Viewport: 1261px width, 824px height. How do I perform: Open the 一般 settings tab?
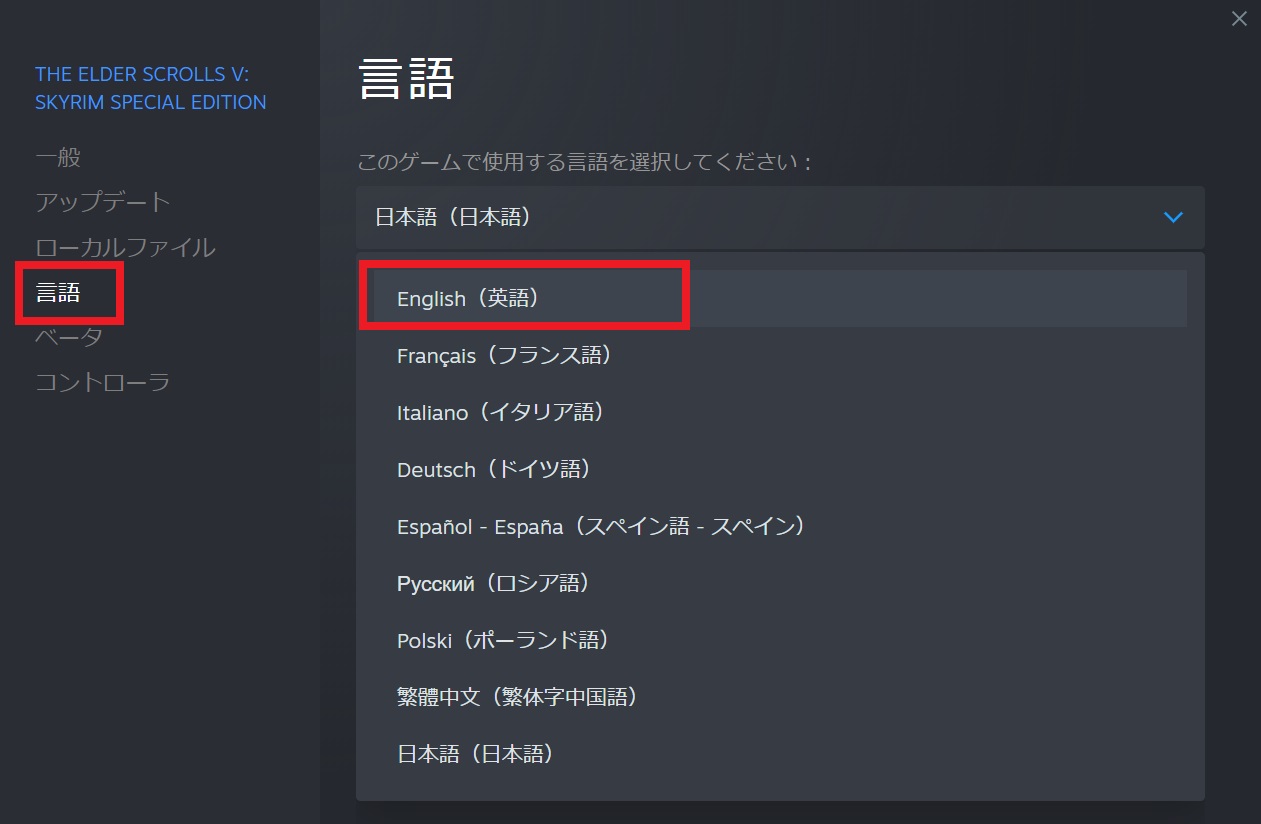[x=58, y=157]
